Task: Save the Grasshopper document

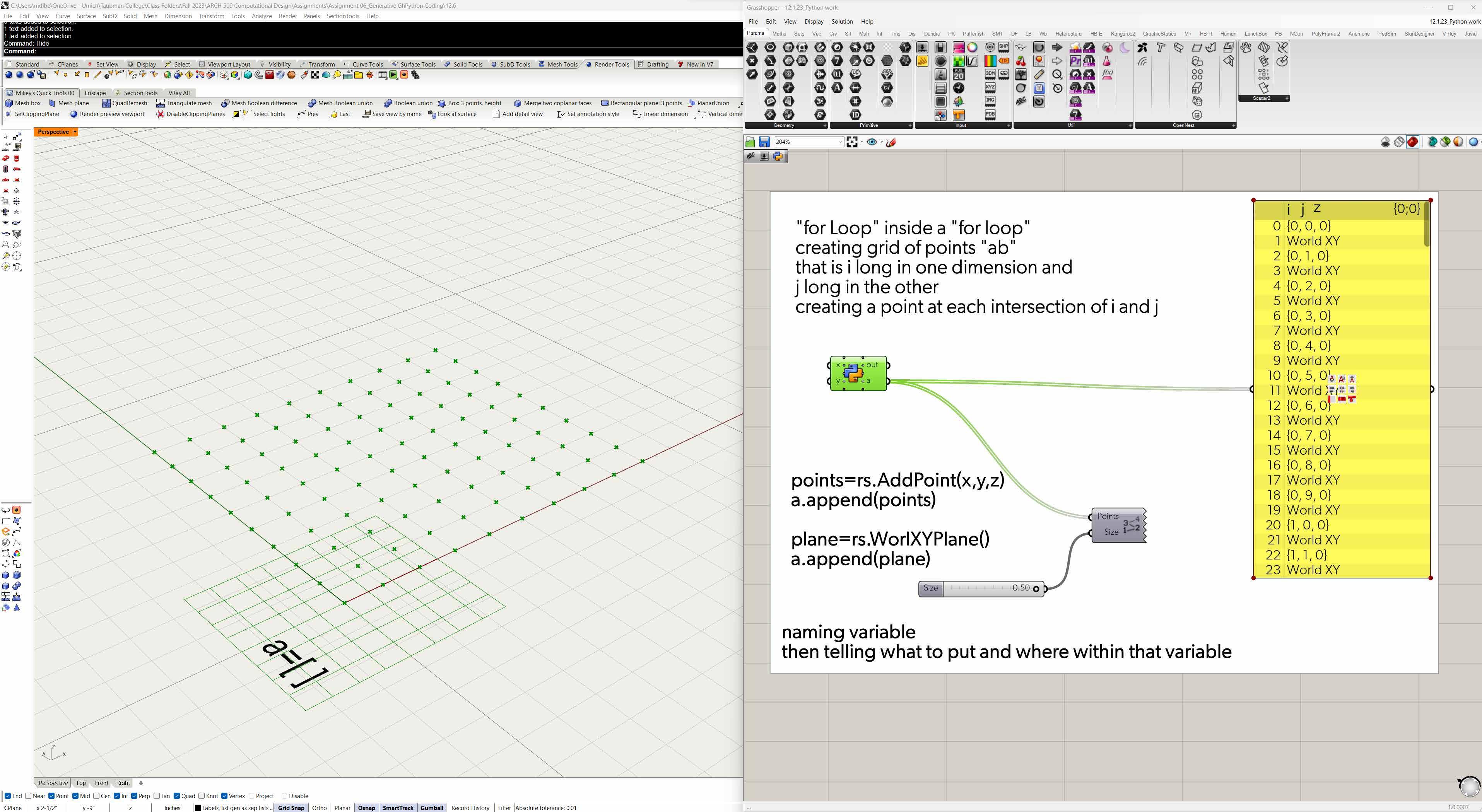Action: [x=764, y=142]
